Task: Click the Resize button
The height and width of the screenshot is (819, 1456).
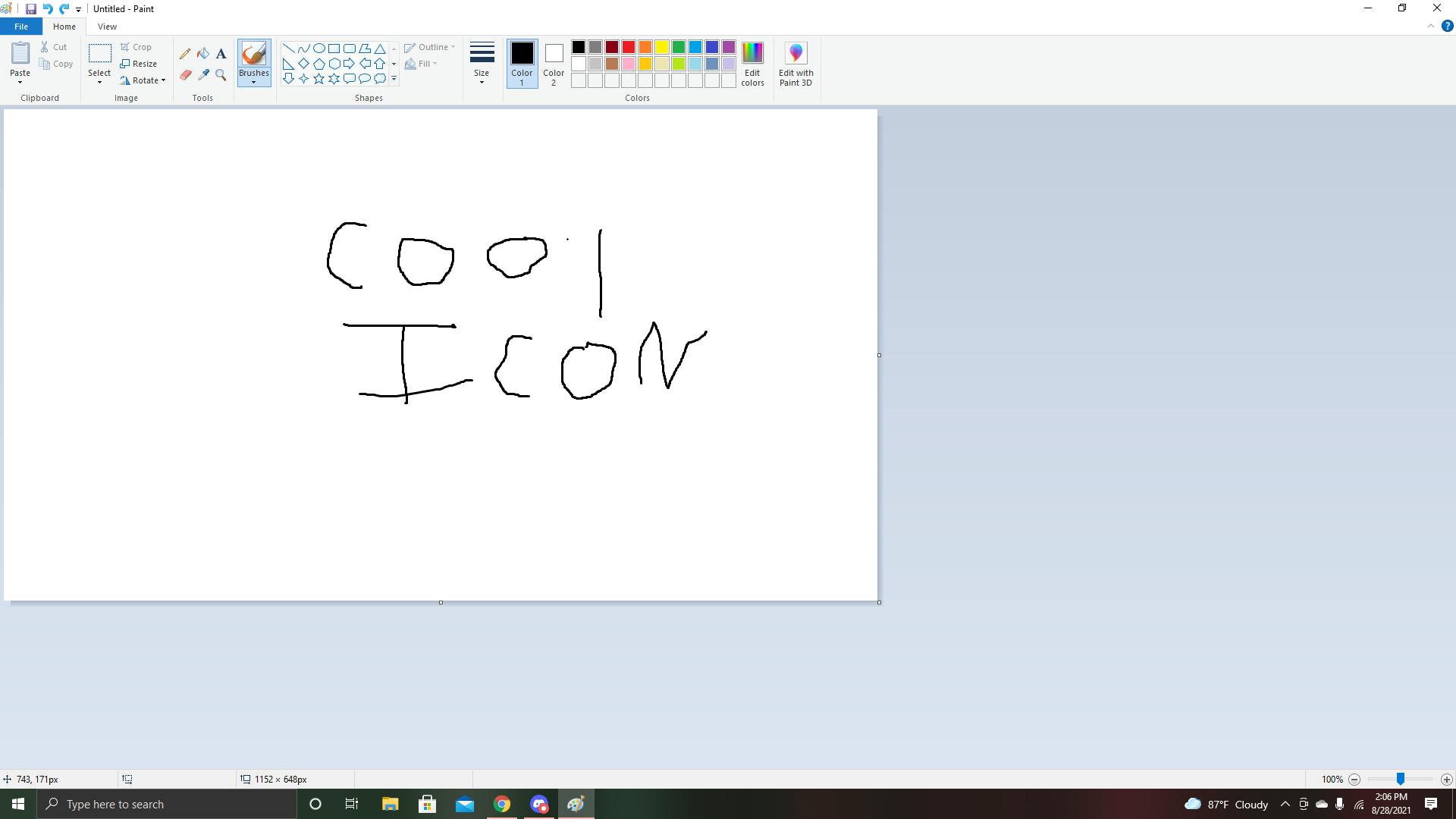Action: point(139,64)
